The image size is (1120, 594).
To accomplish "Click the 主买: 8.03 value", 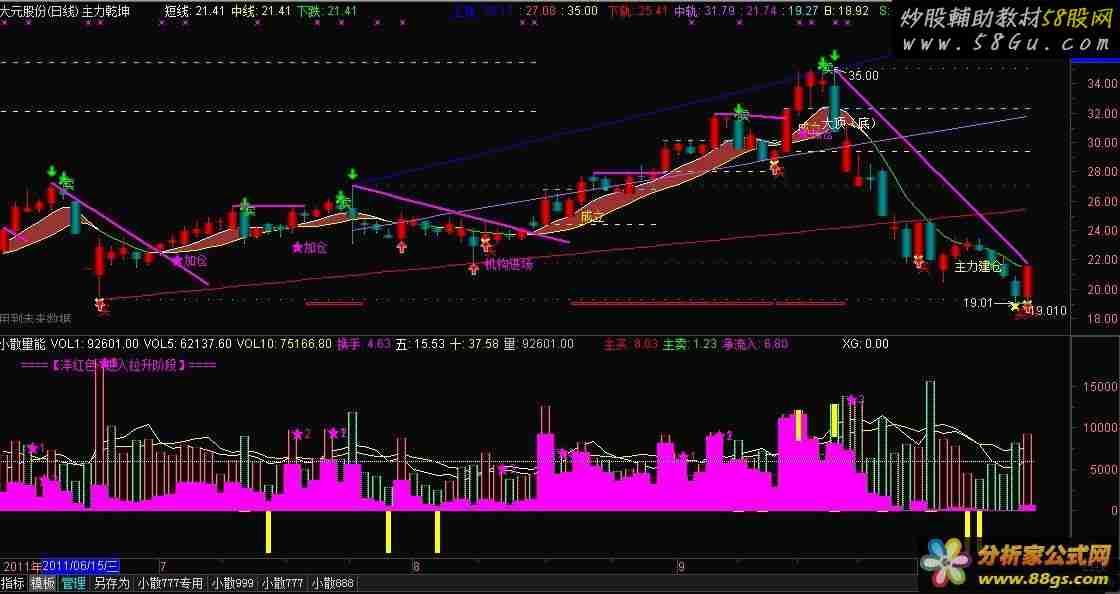I will (x=631, y=344).
